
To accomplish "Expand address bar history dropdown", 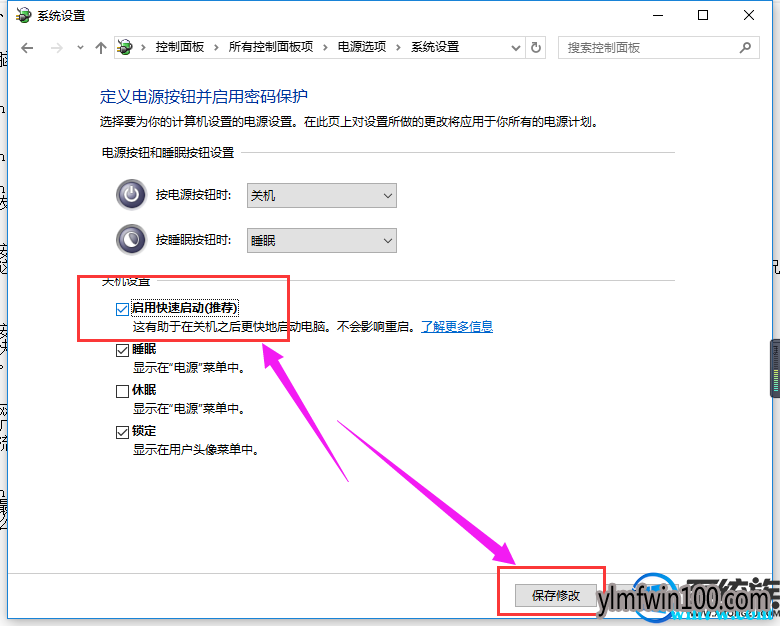I will [516, 48].
